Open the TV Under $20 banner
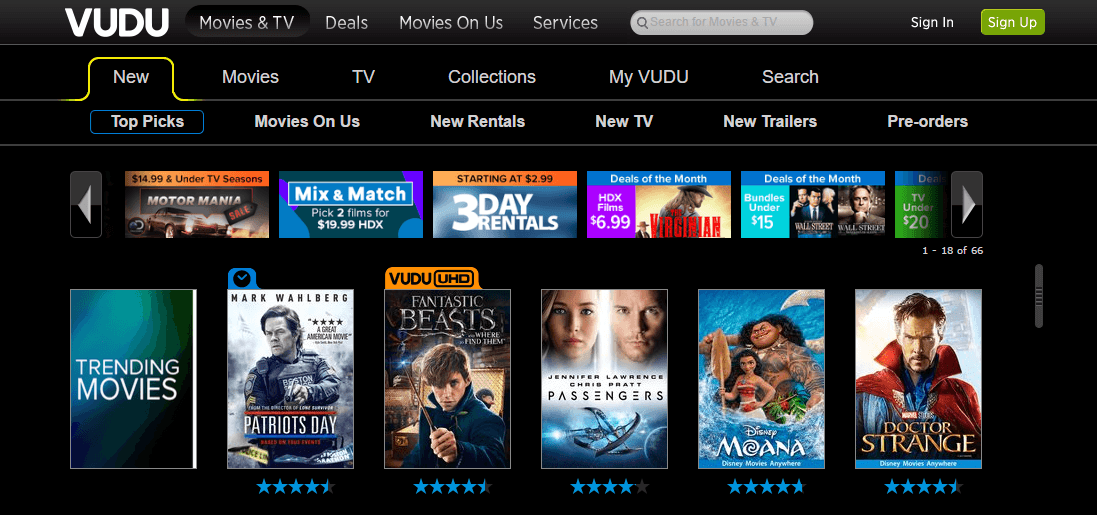1097x515 pixels. tap(920, 204)
